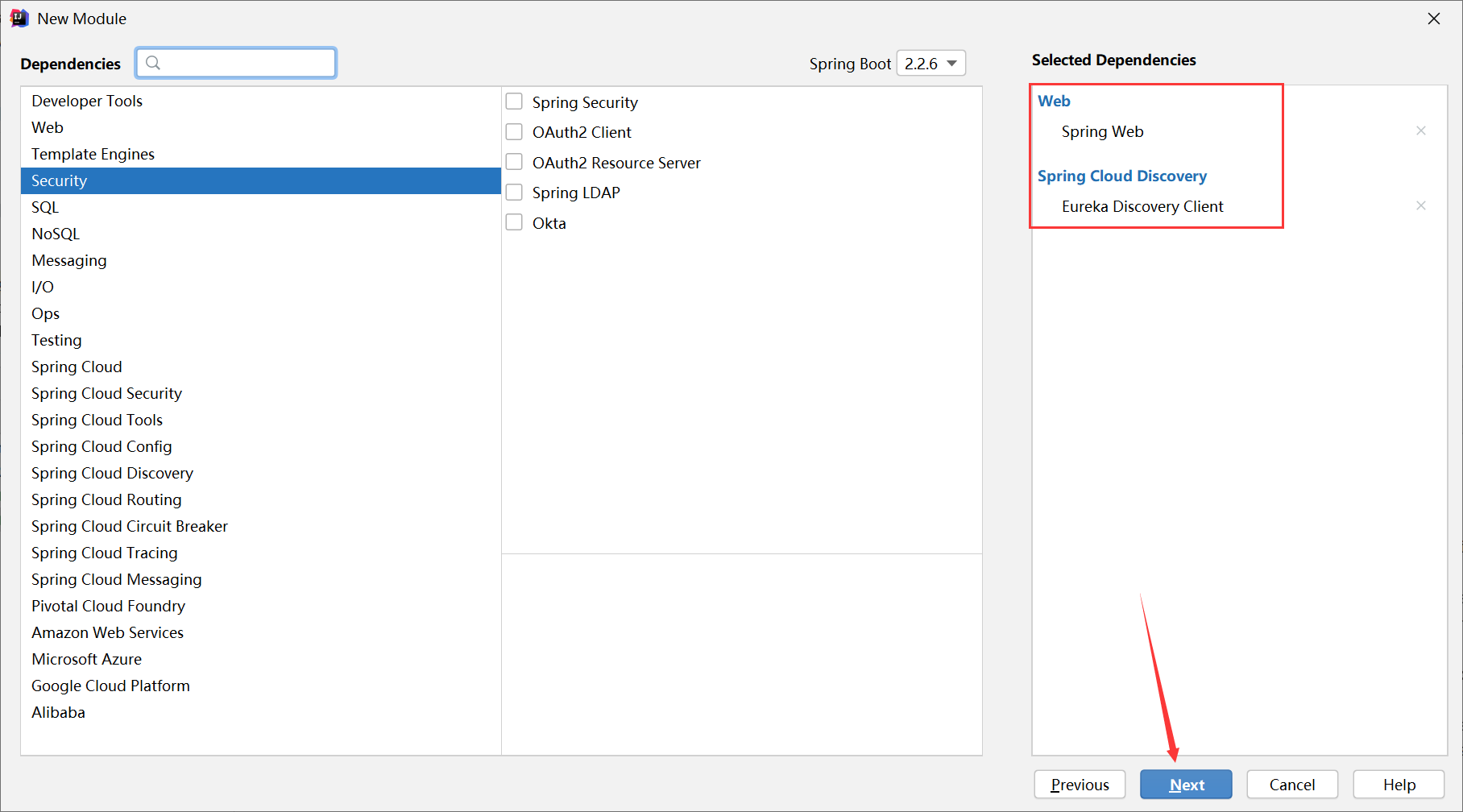Select Spring Cloud Tracing category

point(261,553)
